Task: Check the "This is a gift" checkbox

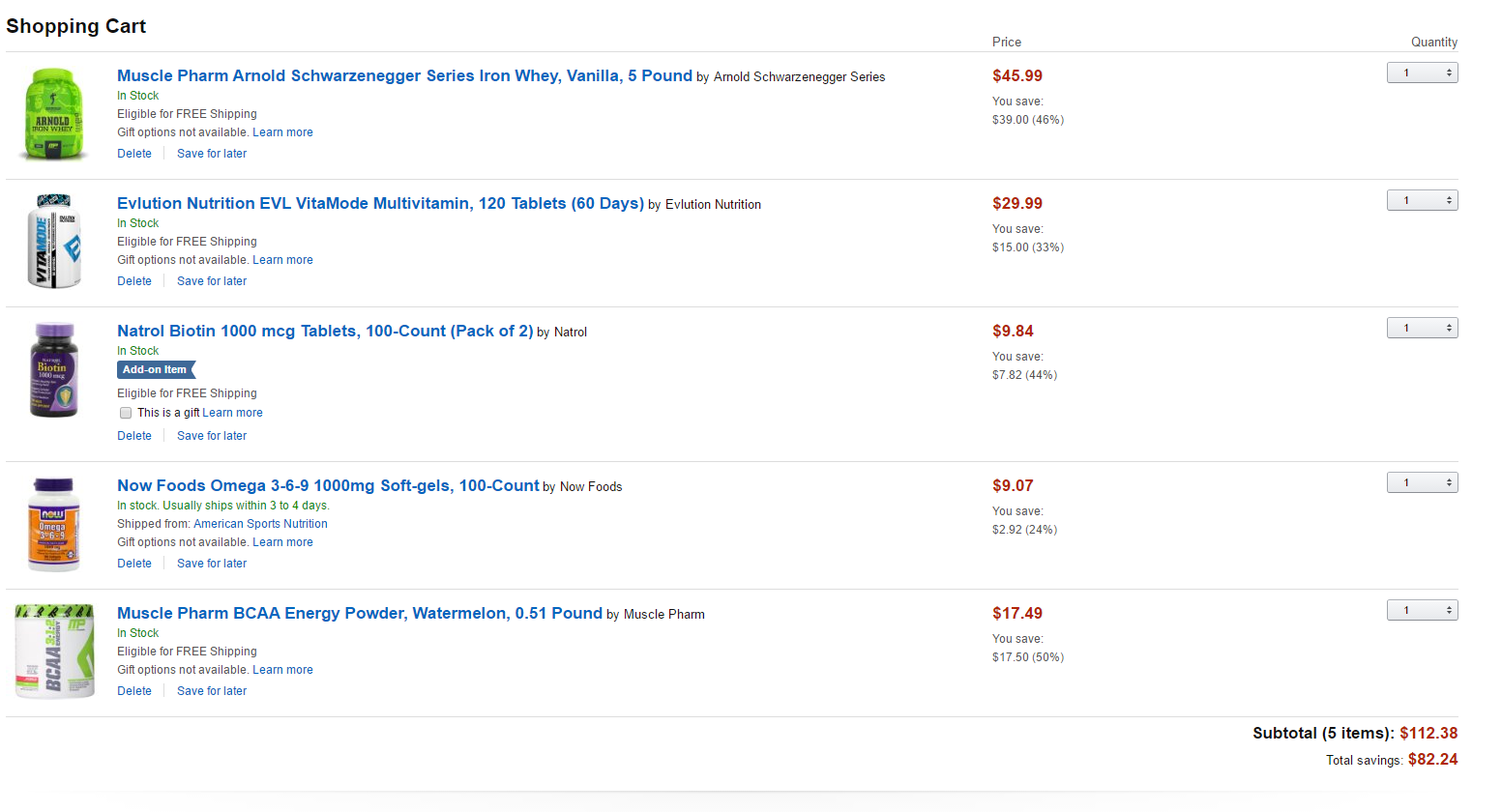Action: point(126,413)
